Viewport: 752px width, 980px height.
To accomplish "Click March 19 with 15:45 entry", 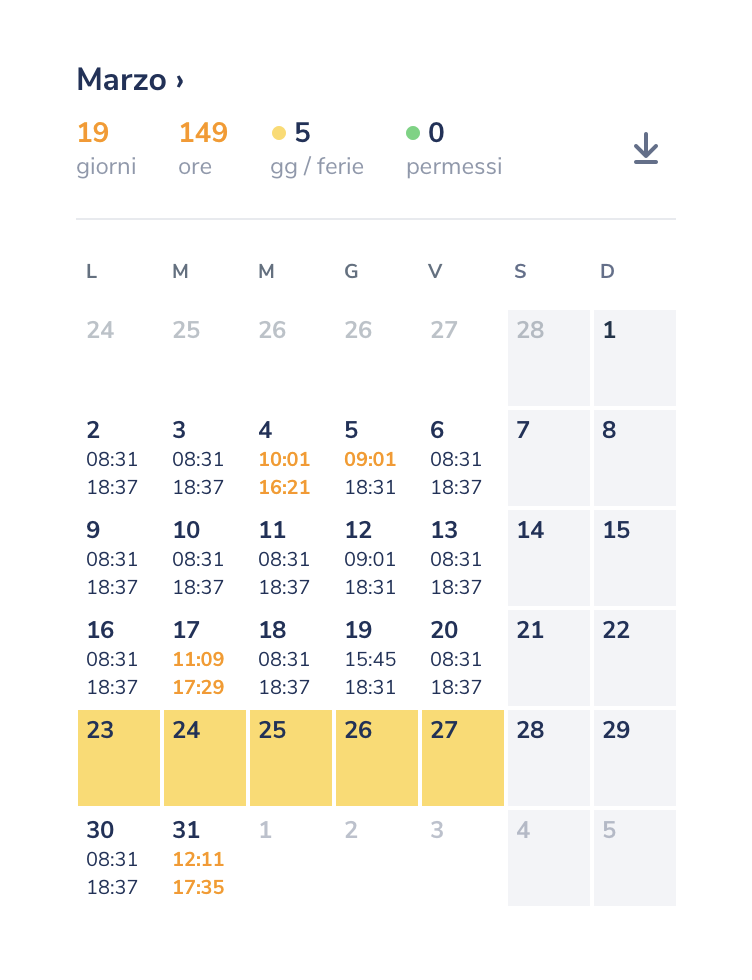I will [x=376, y=658].
